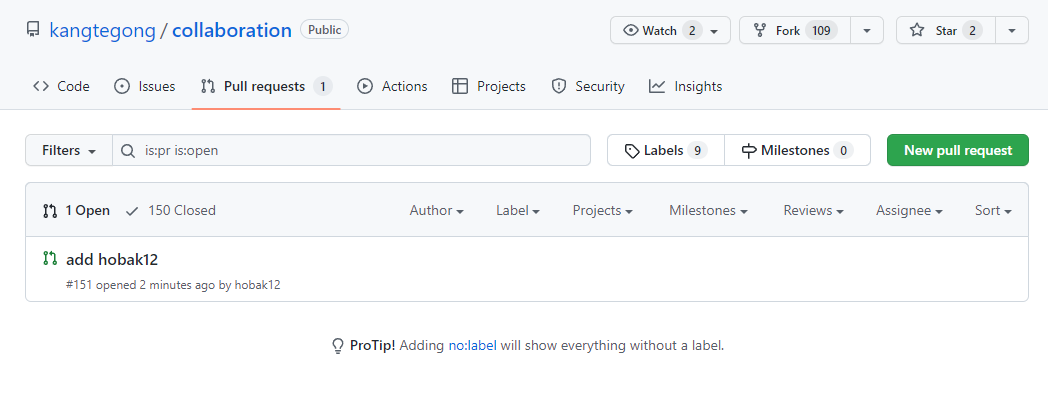Expand the Star lists dropdown arrow
1048x395 pixels.
click(1012, 30)
